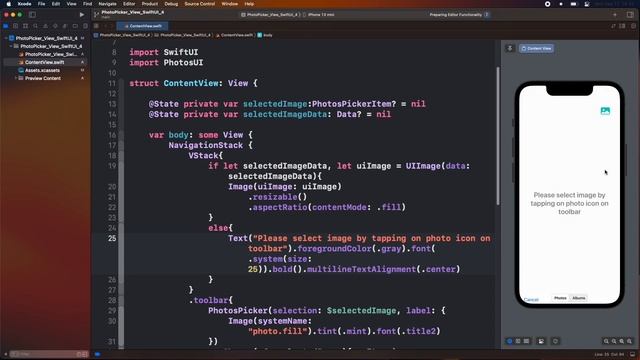
Task: Select the Photos segment in preview
Action: click(x=560, y=298)
